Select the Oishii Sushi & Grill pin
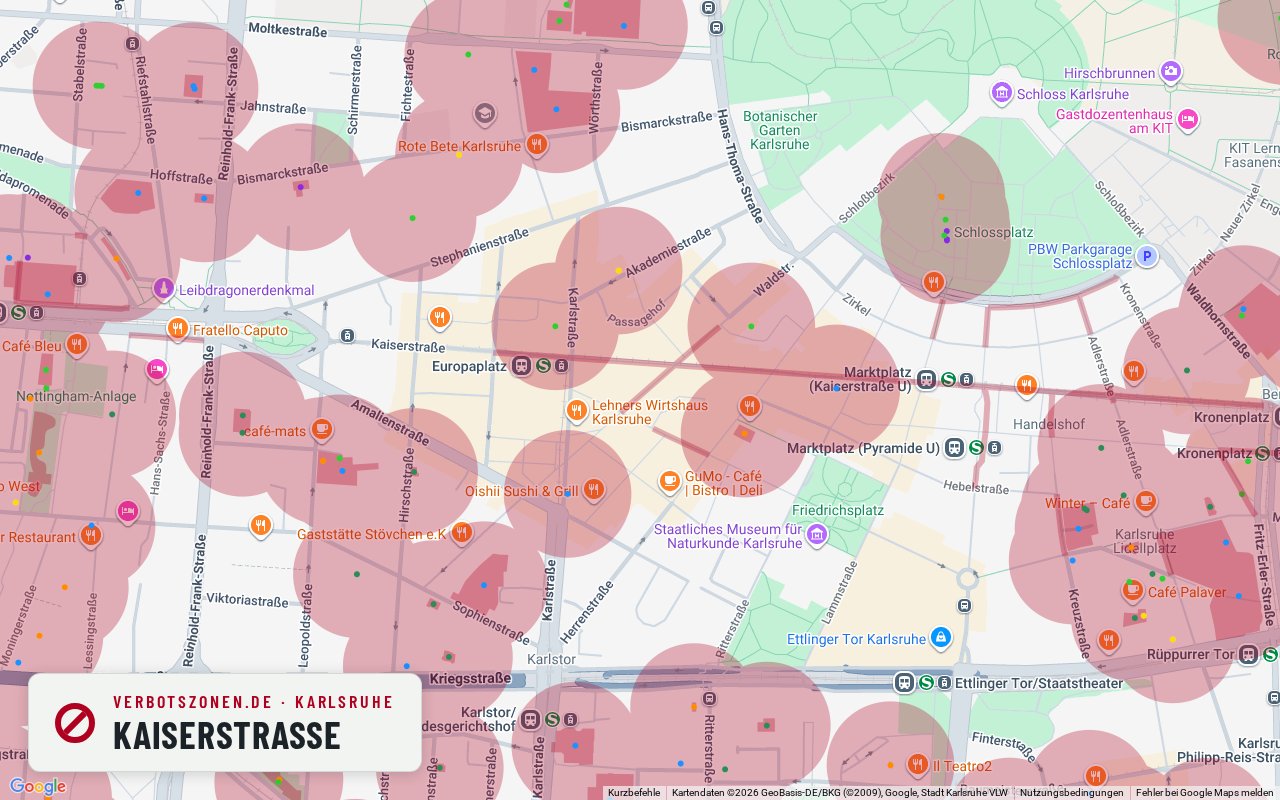Screen dimensions: 1280x800 [x=594, y=490]
